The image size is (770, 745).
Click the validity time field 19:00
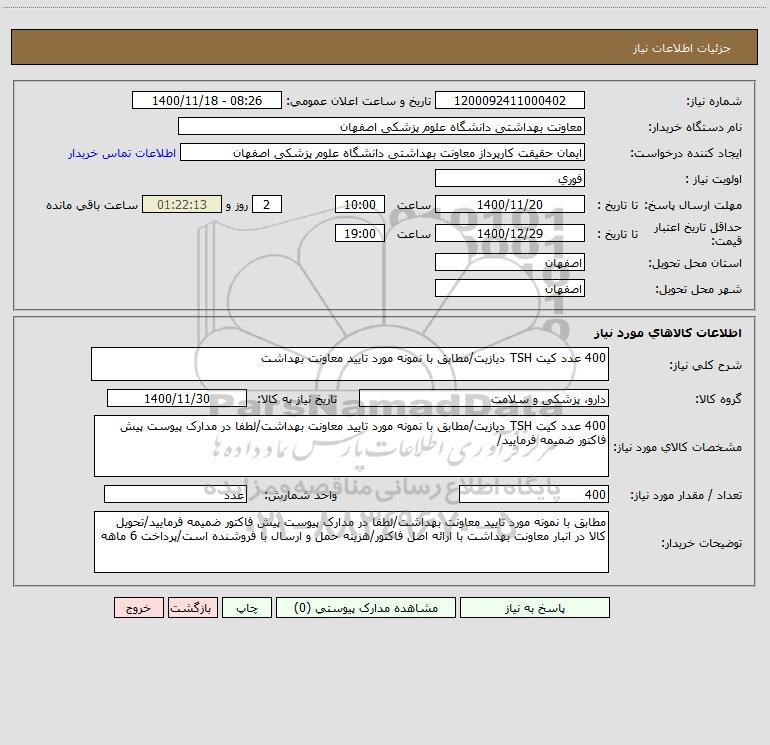359,233
